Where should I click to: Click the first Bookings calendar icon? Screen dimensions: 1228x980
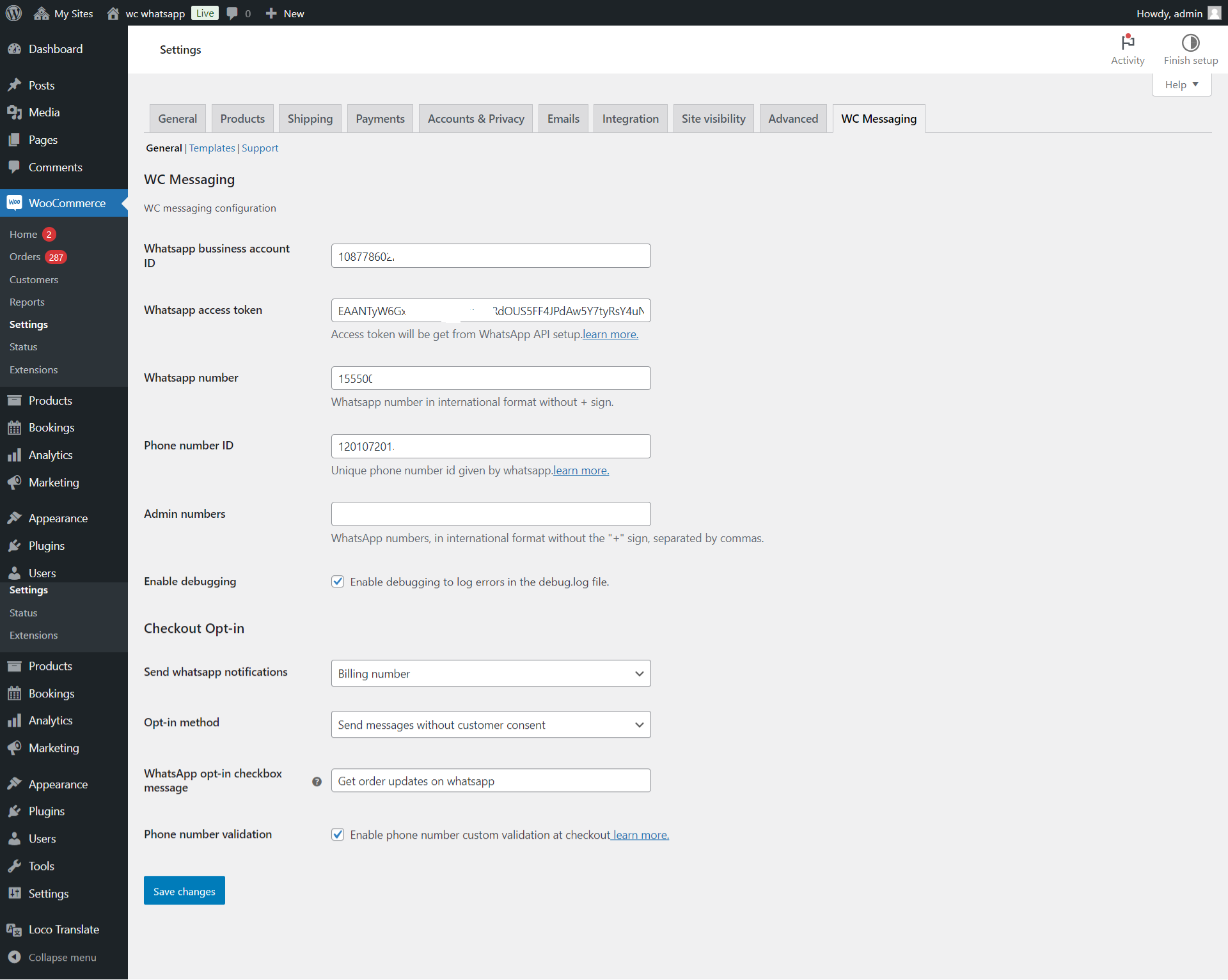click(14, 428)
